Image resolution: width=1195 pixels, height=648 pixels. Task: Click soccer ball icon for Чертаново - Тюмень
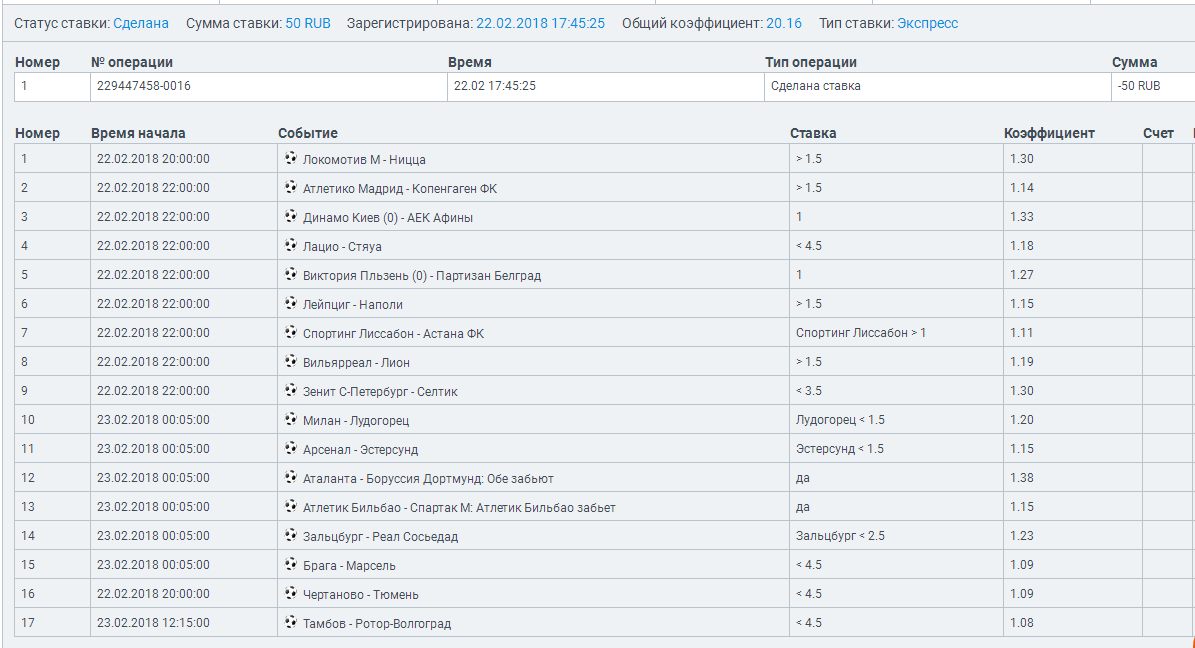pyautogui.click(x=290, y=592)
